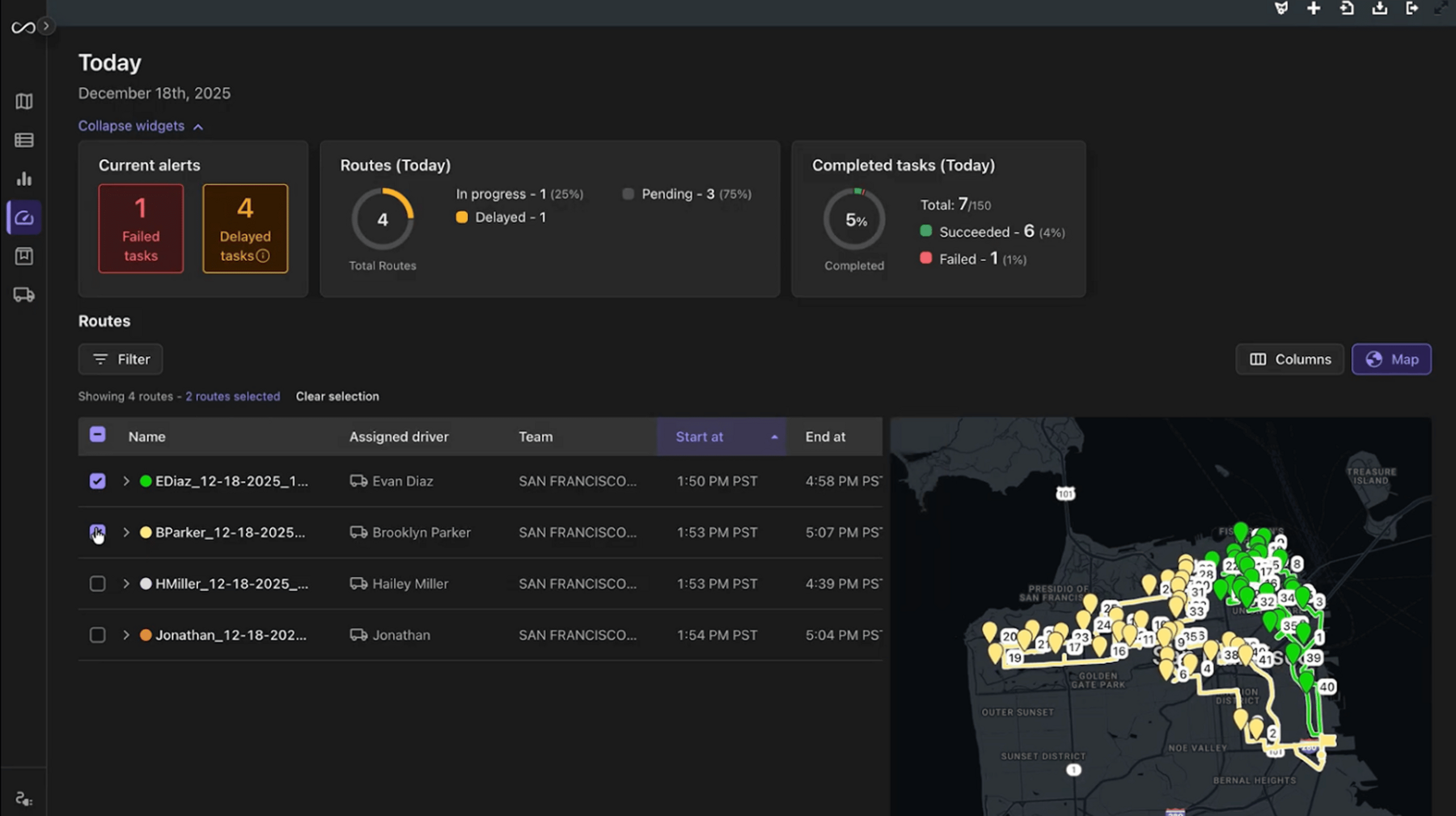Click Clear selection
Viewport: 1456px width, 816px height.
tap(337, 396)
